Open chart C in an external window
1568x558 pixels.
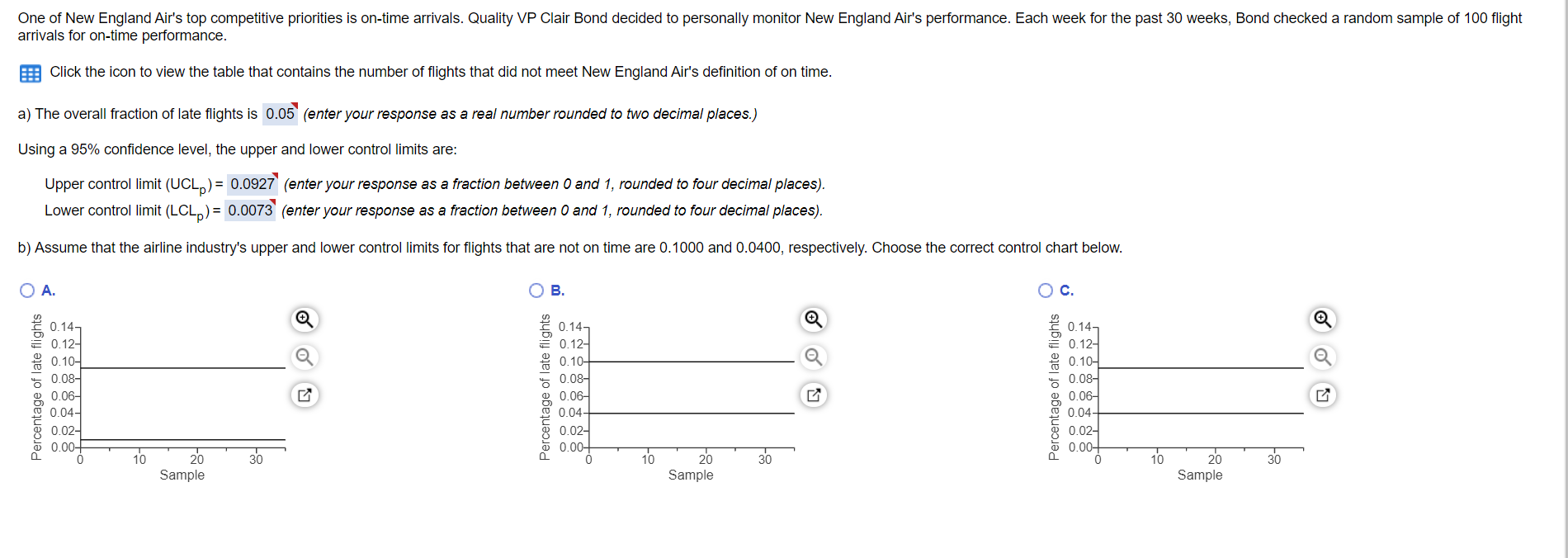(x=1321, y=395)
